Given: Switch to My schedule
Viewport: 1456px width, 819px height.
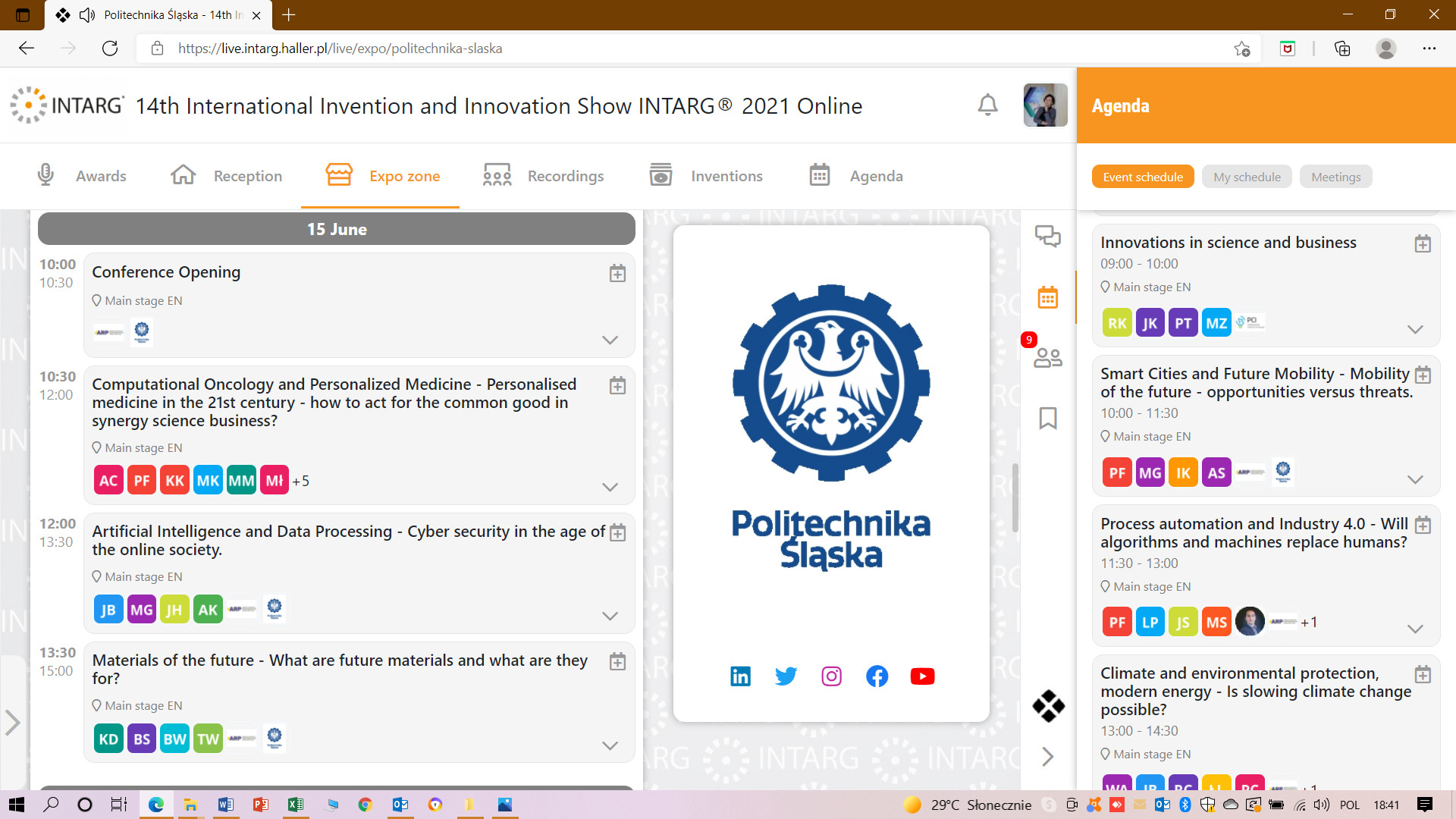Looking at the screenshot, I should coord(1247,177).
